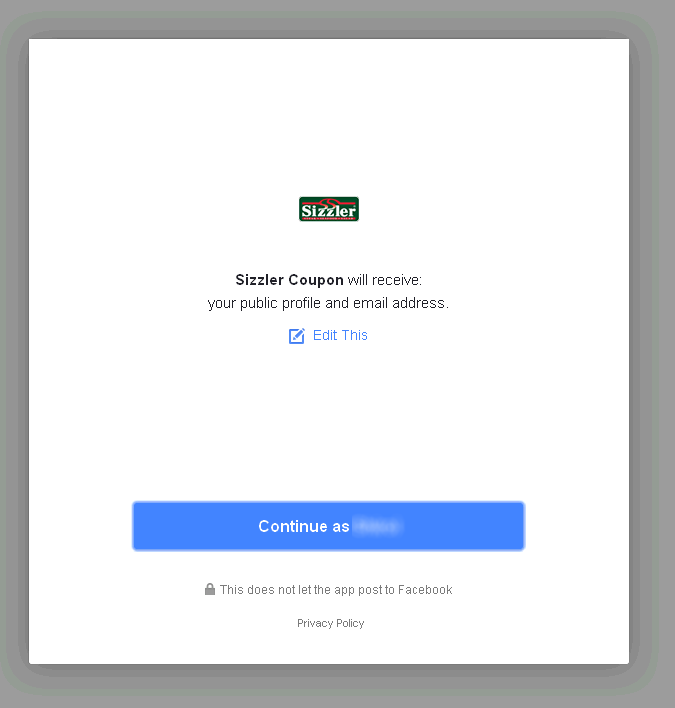Click the Sizzler logo image
Screen dimensions: 675x708
point(329,209)
